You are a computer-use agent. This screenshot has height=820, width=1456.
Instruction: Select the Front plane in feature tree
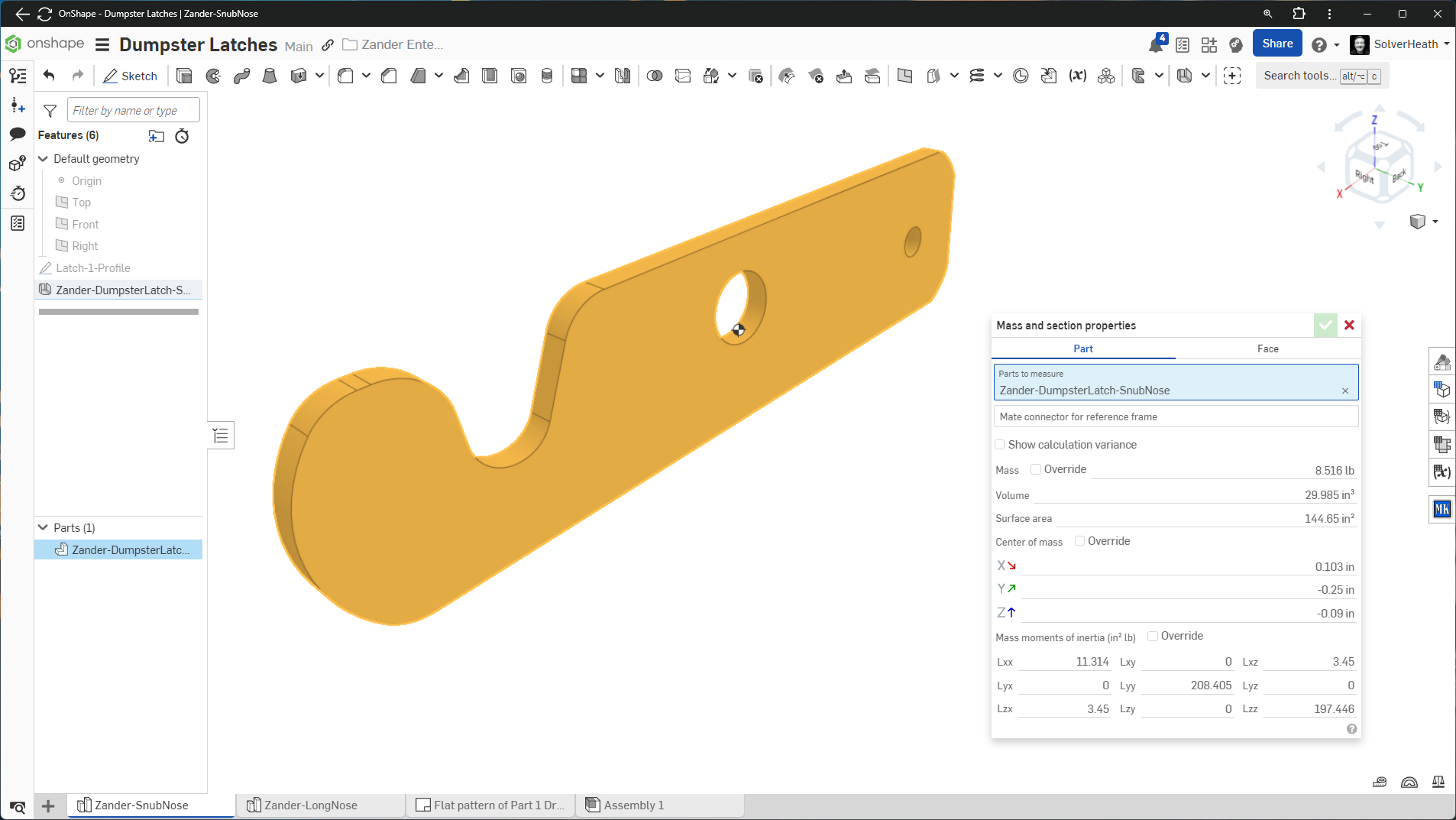[x=86, y=225]
